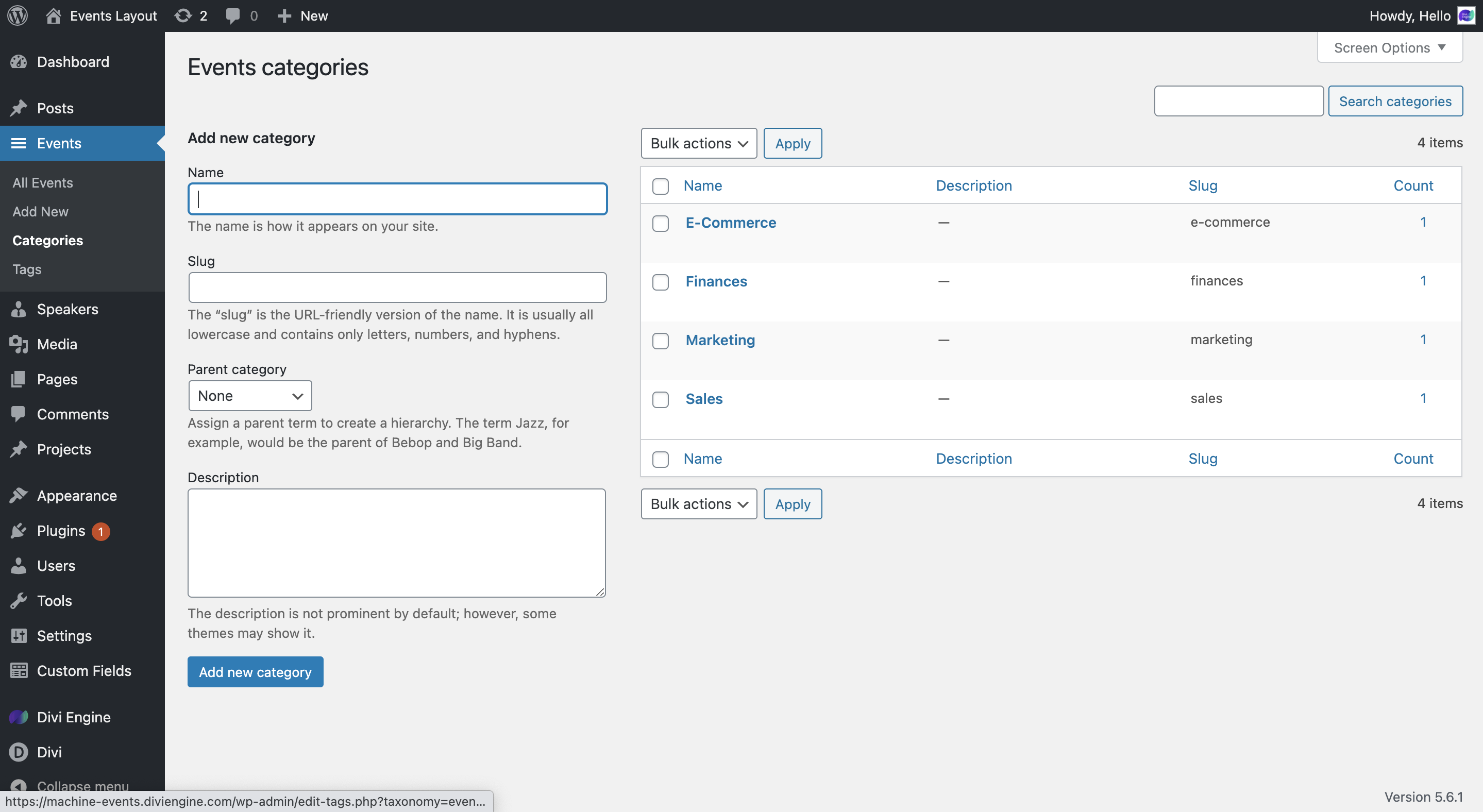Open the Finances category link

(716, 281)
